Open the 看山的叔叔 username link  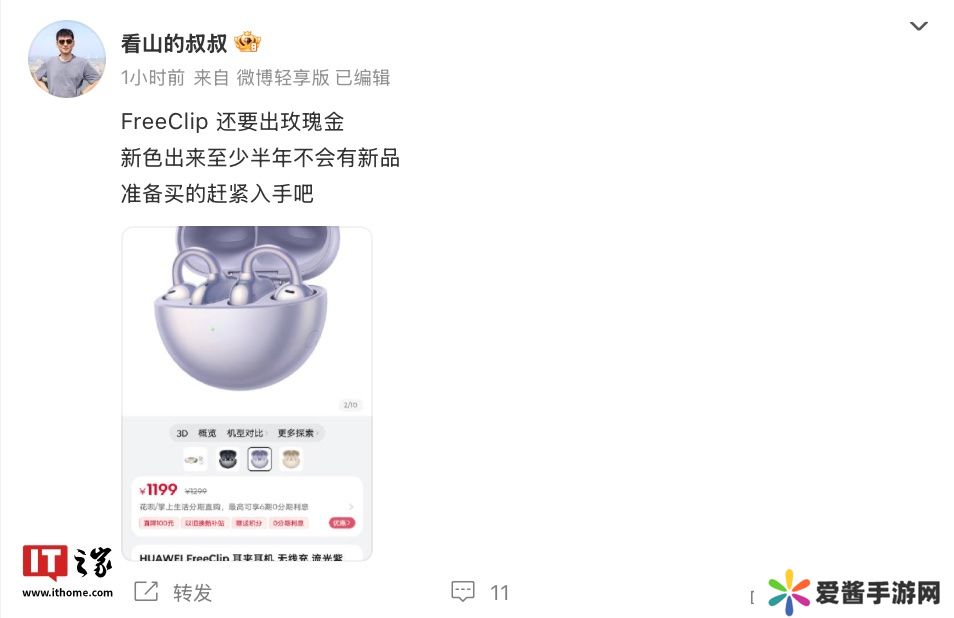(174, 43)
